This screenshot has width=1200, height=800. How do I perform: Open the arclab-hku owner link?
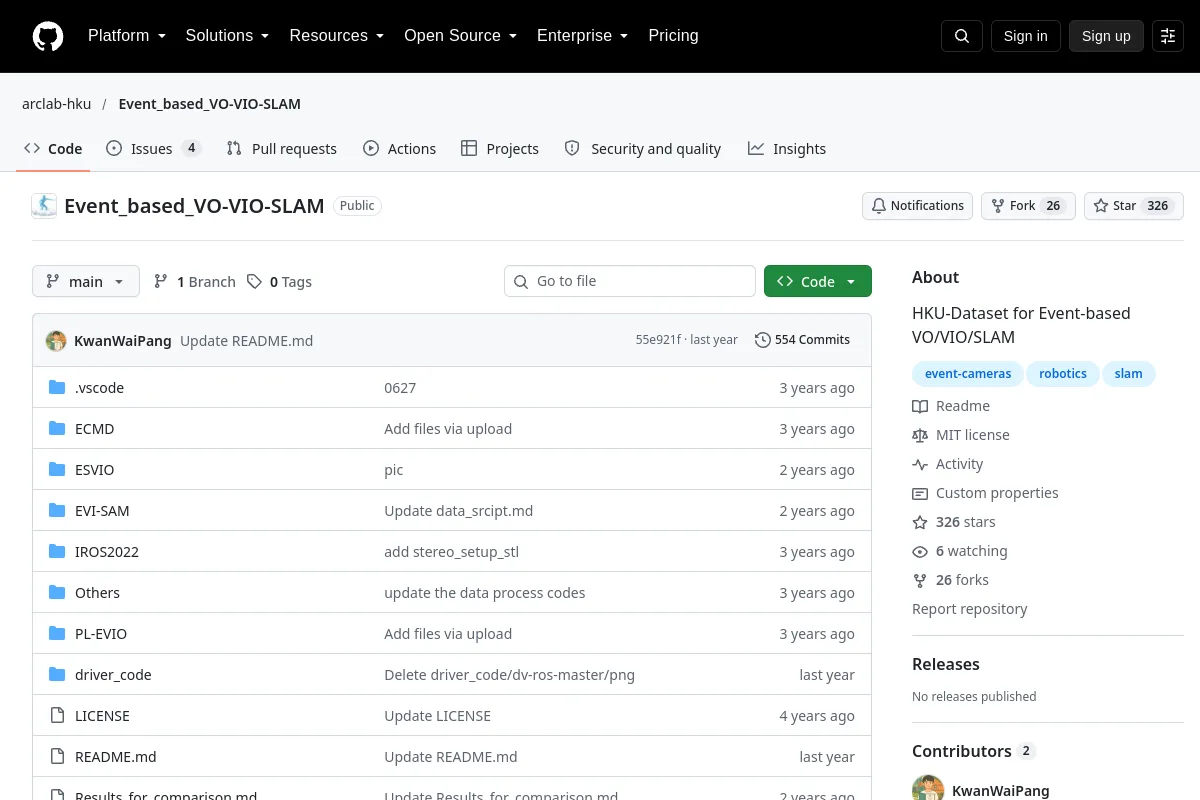click(57, 104)
